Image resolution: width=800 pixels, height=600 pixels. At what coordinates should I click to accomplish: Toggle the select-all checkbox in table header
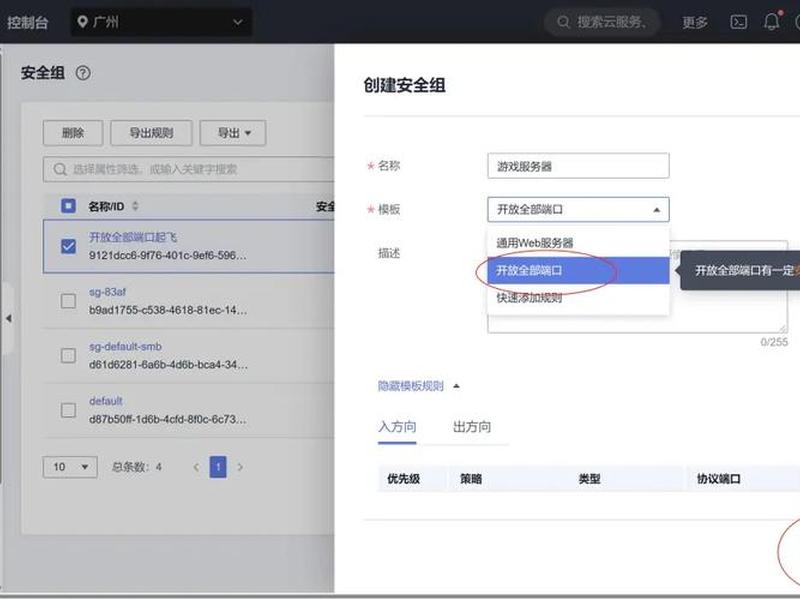(x=68, y=206)
